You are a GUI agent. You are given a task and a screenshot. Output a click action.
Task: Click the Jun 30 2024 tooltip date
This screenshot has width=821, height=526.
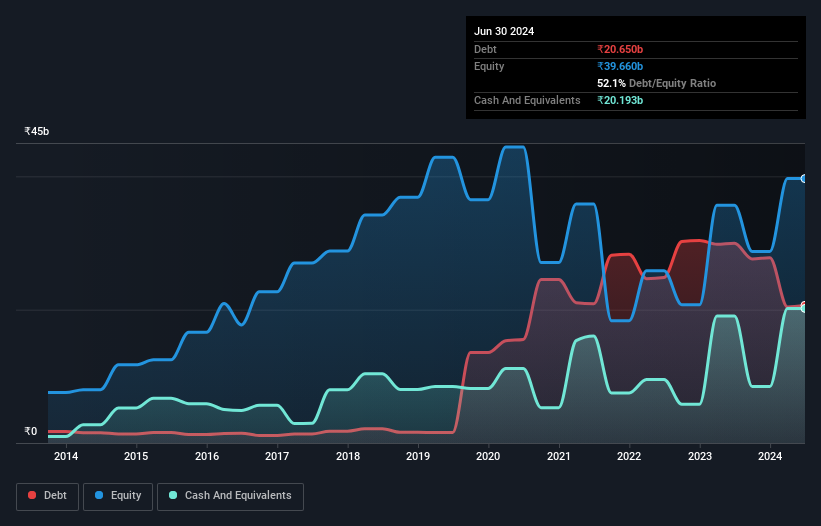pyautogui.click(x=504, y=31)
